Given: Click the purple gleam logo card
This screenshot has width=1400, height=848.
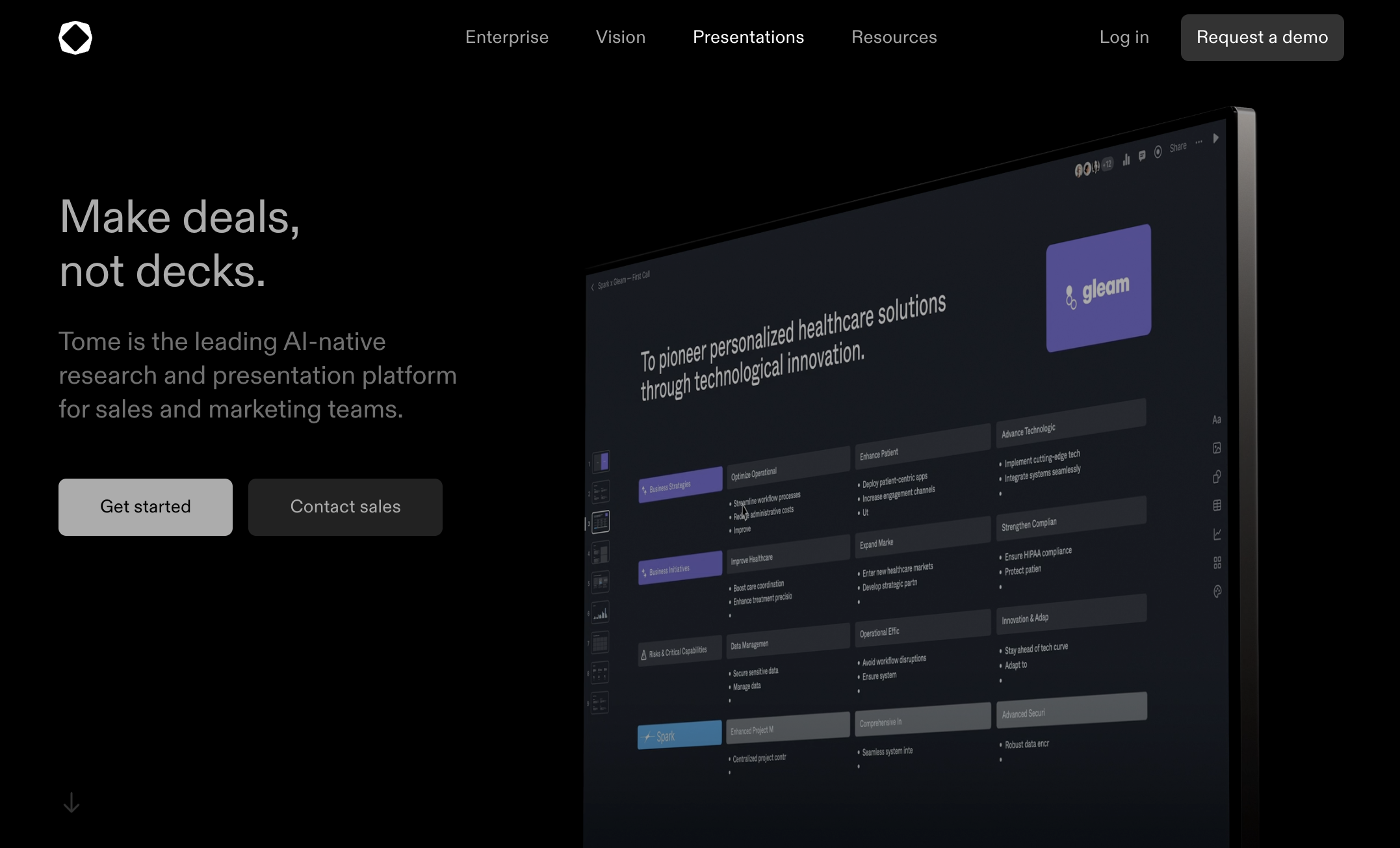Looking at the screenshot, I should [x=1098, y=288].
